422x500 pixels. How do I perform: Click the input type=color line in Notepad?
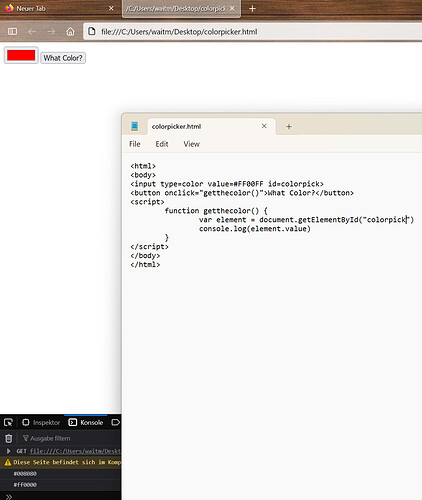pyautogui.click(x=227, y=184)
